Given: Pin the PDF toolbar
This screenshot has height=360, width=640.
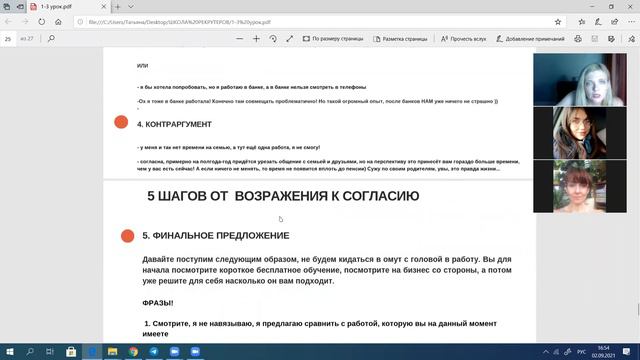Looking at the screenshot, I should [631, 39].
